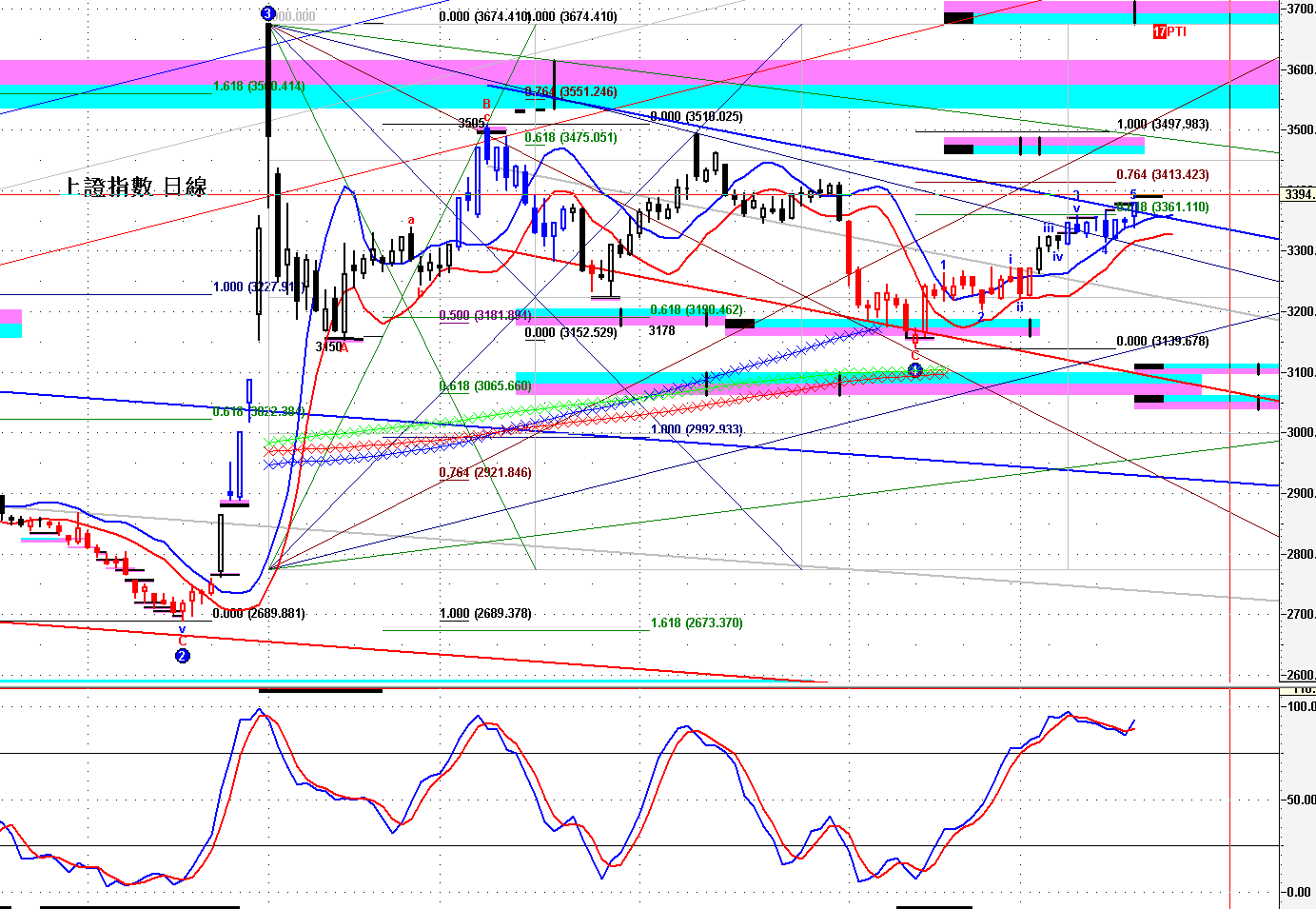Viewport: 1316px width, 909px height.
Task: Select the 0.000 (3152.529) label
Action: coord(571,332)
